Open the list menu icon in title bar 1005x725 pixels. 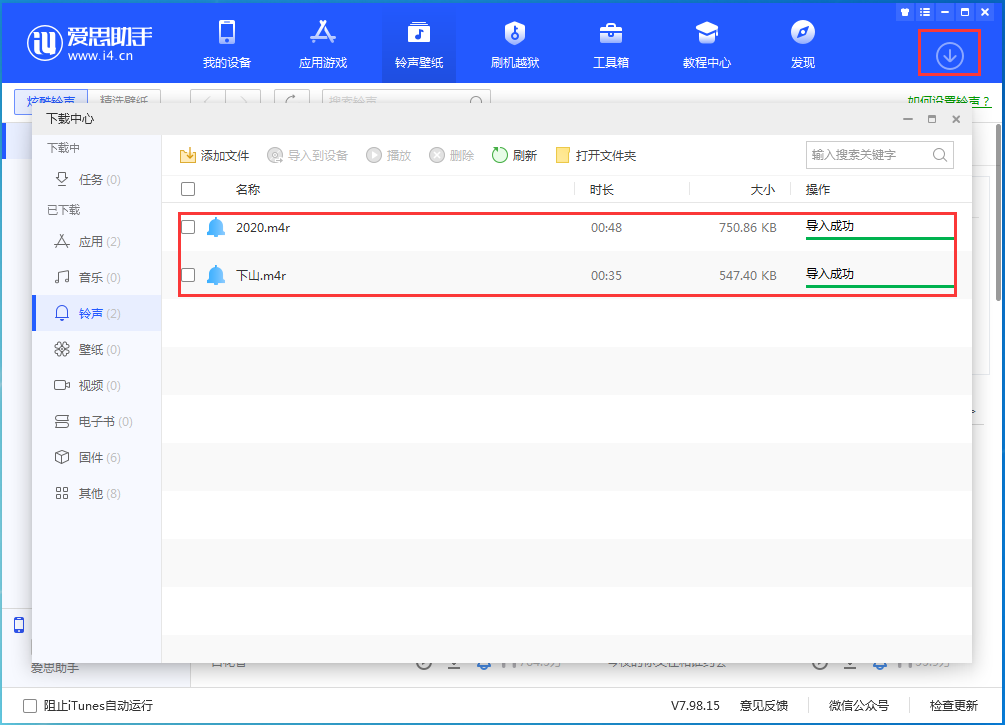click(x=925, y=12)
